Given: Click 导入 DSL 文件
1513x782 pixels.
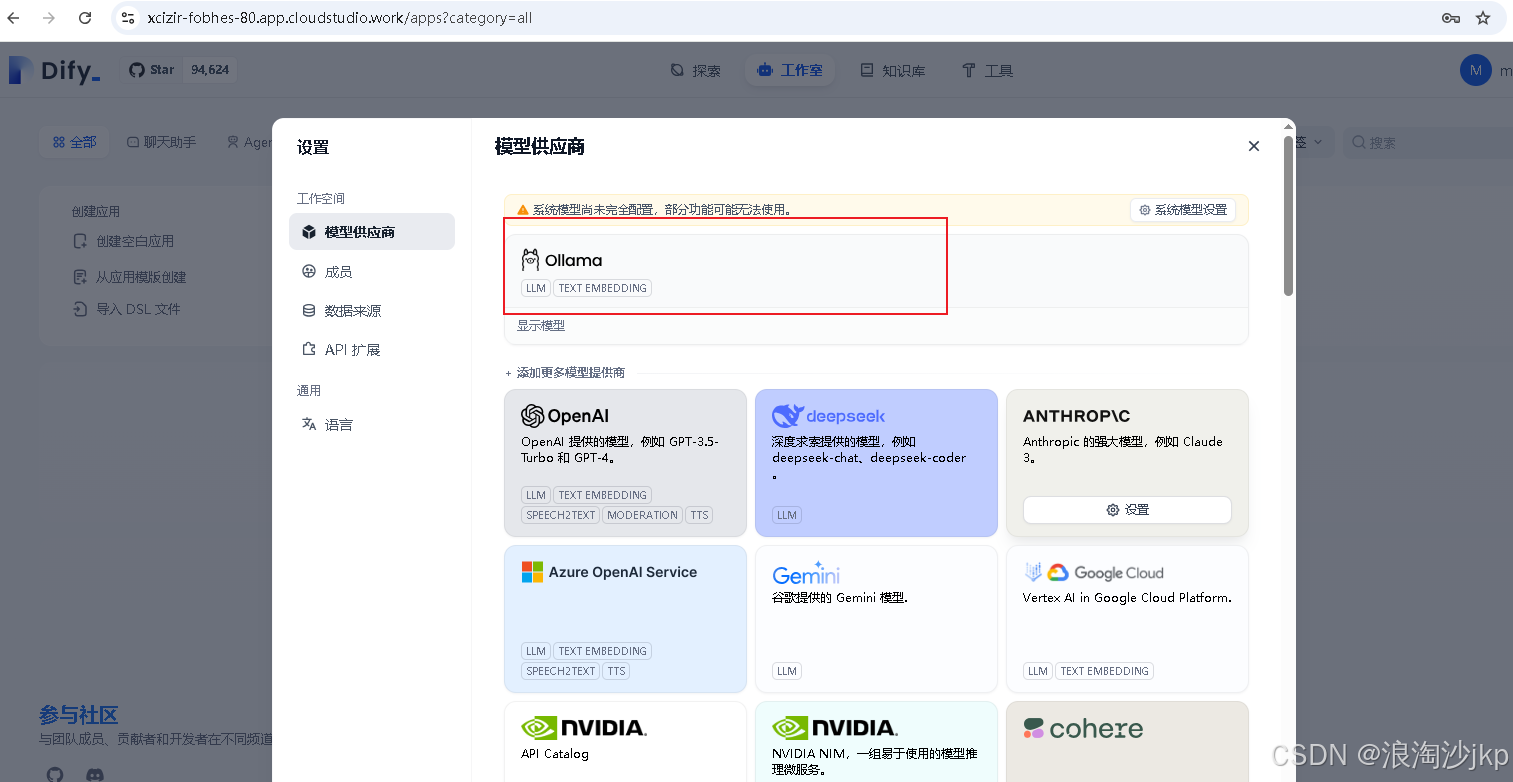Looking at the screenshot, I should [x=127, y=309].
